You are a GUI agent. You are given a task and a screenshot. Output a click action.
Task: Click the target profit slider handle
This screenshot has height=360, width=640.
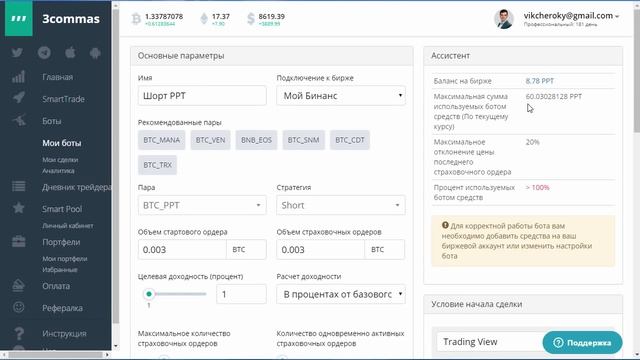pos(149,294)
